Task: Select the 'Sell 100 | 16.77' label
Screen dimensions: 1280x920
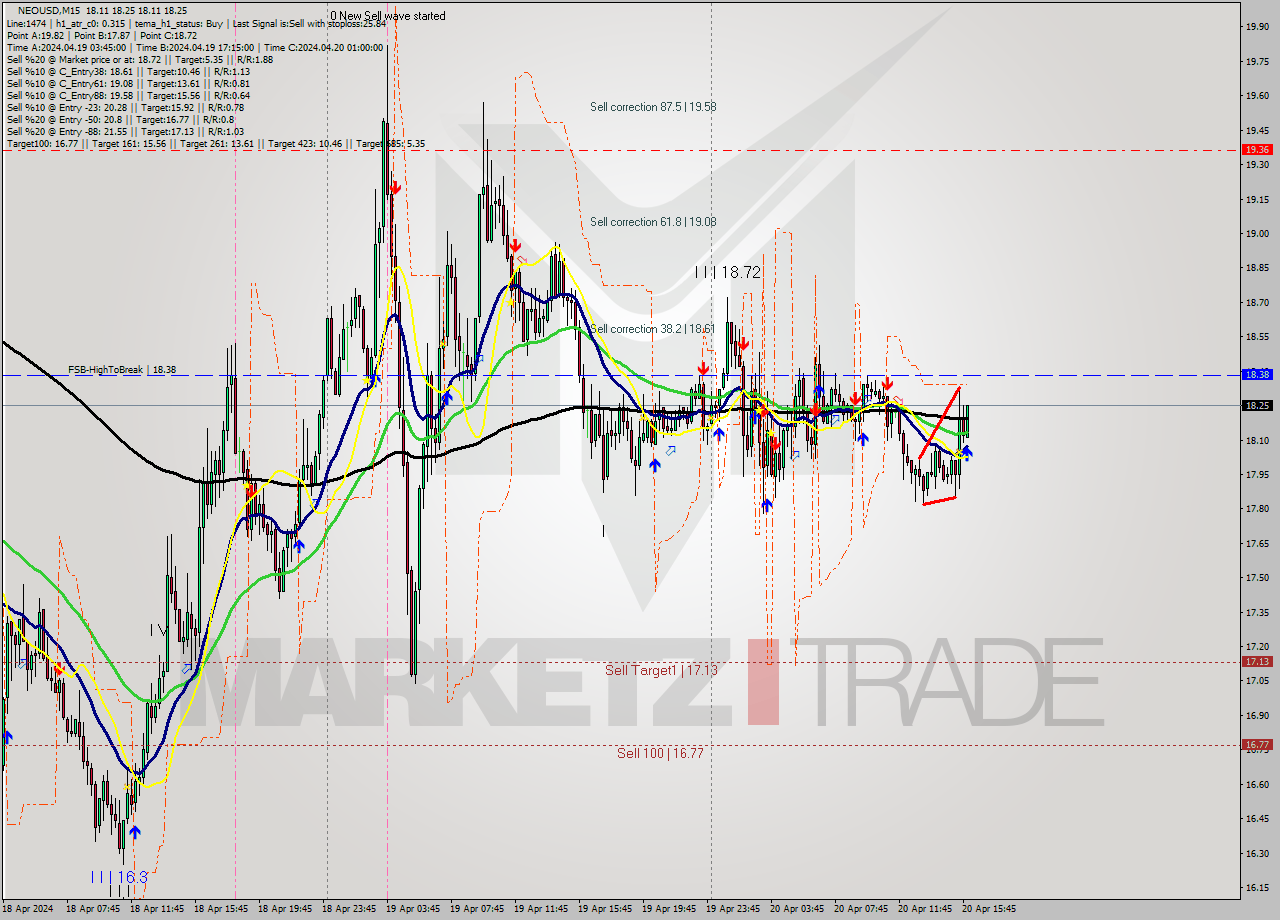Action: [x=660, y=753]
